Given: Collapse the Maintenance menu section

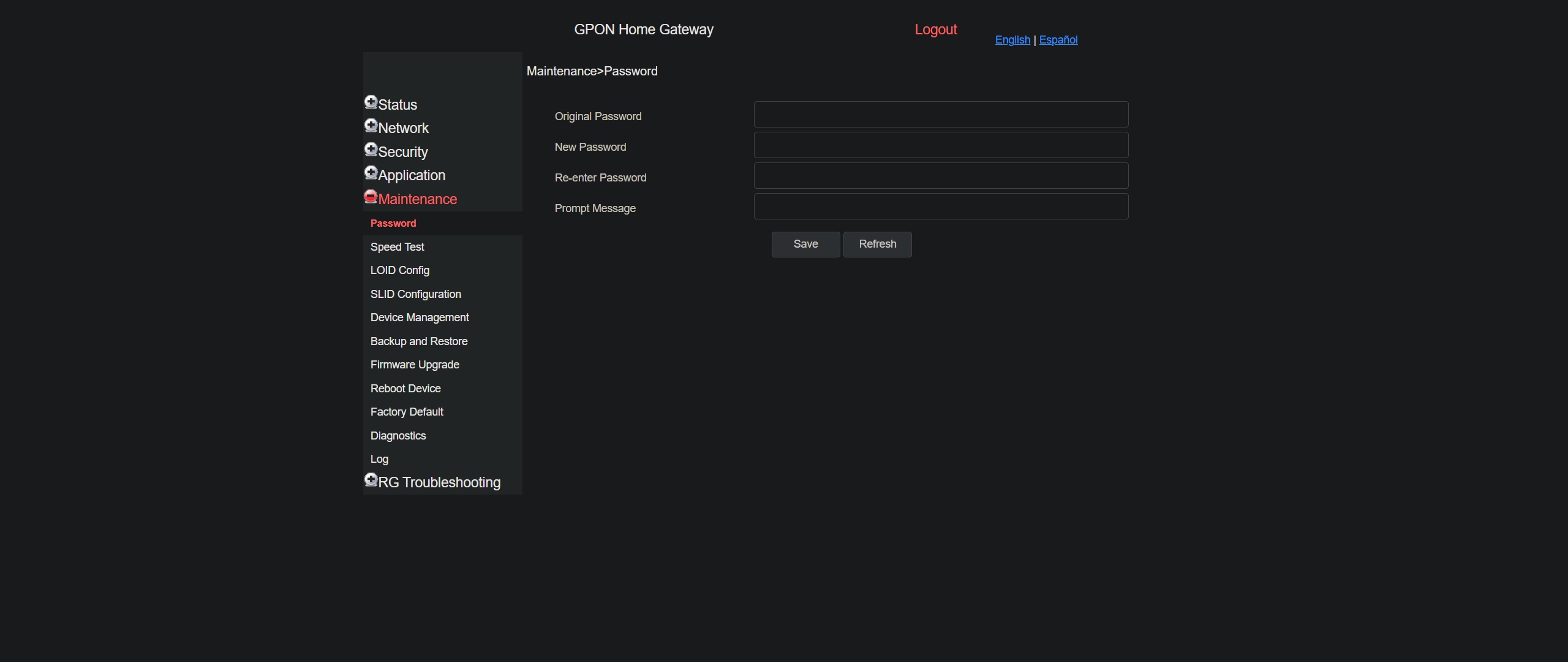Looking at the screenshot, I should tap(417, 199).
